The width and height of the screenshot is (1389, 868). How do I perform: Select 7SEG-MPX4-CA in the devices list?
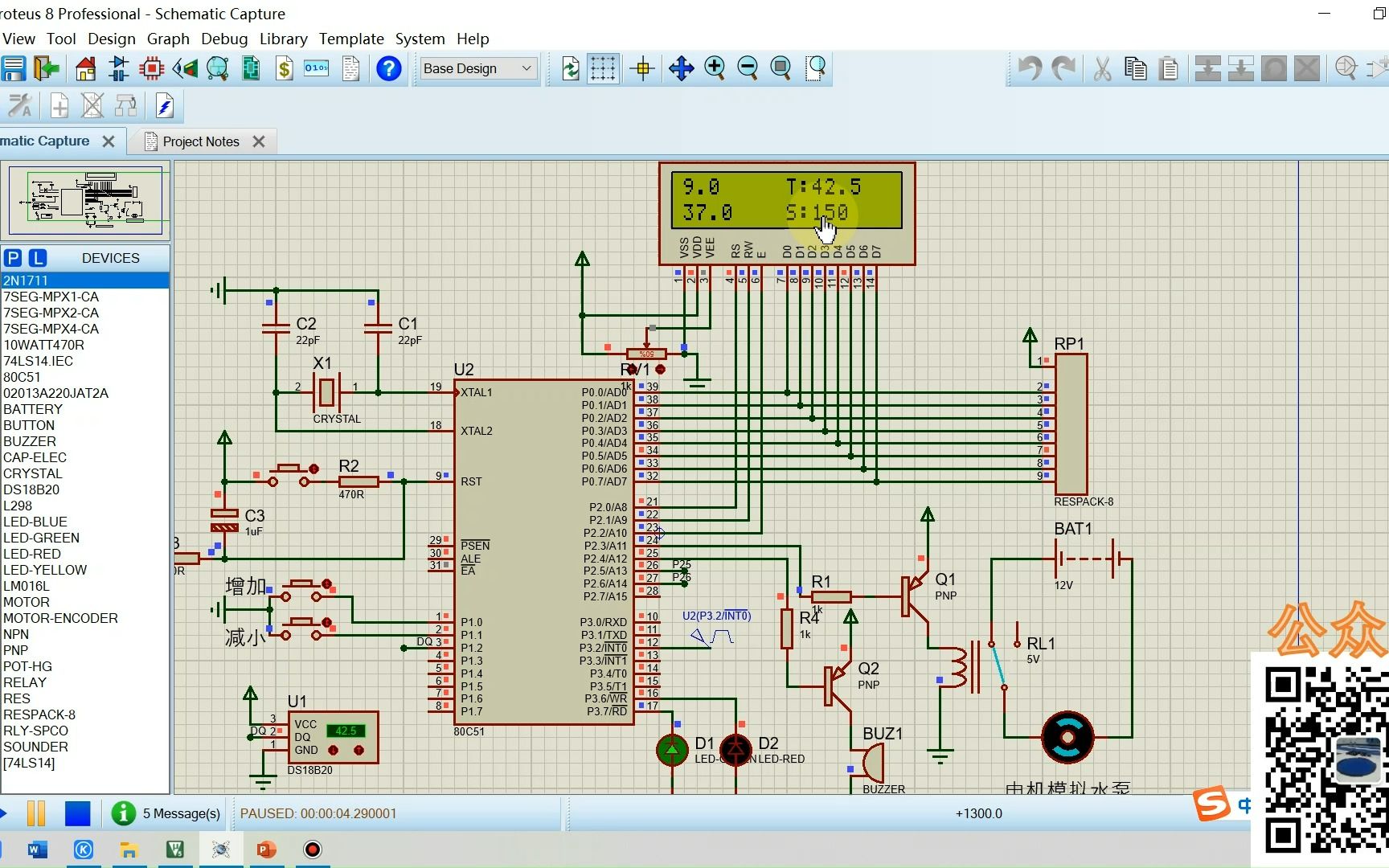[x=85, y=329]
